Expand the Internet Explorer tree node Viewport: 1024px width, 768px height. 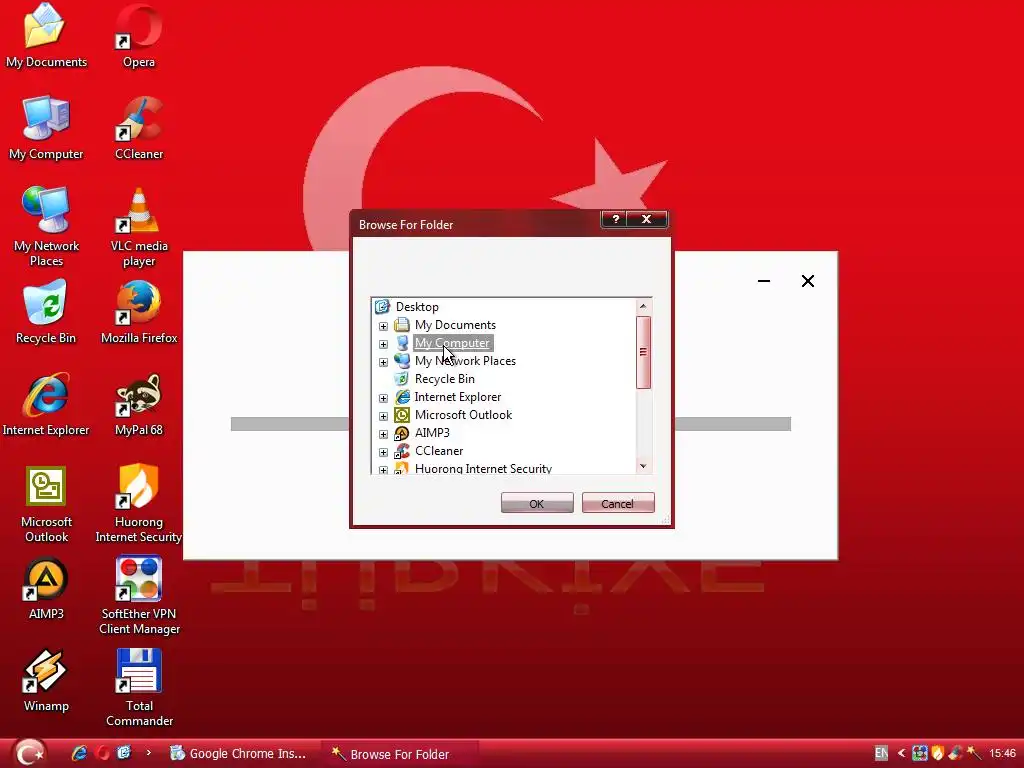[x=383, y=398]
